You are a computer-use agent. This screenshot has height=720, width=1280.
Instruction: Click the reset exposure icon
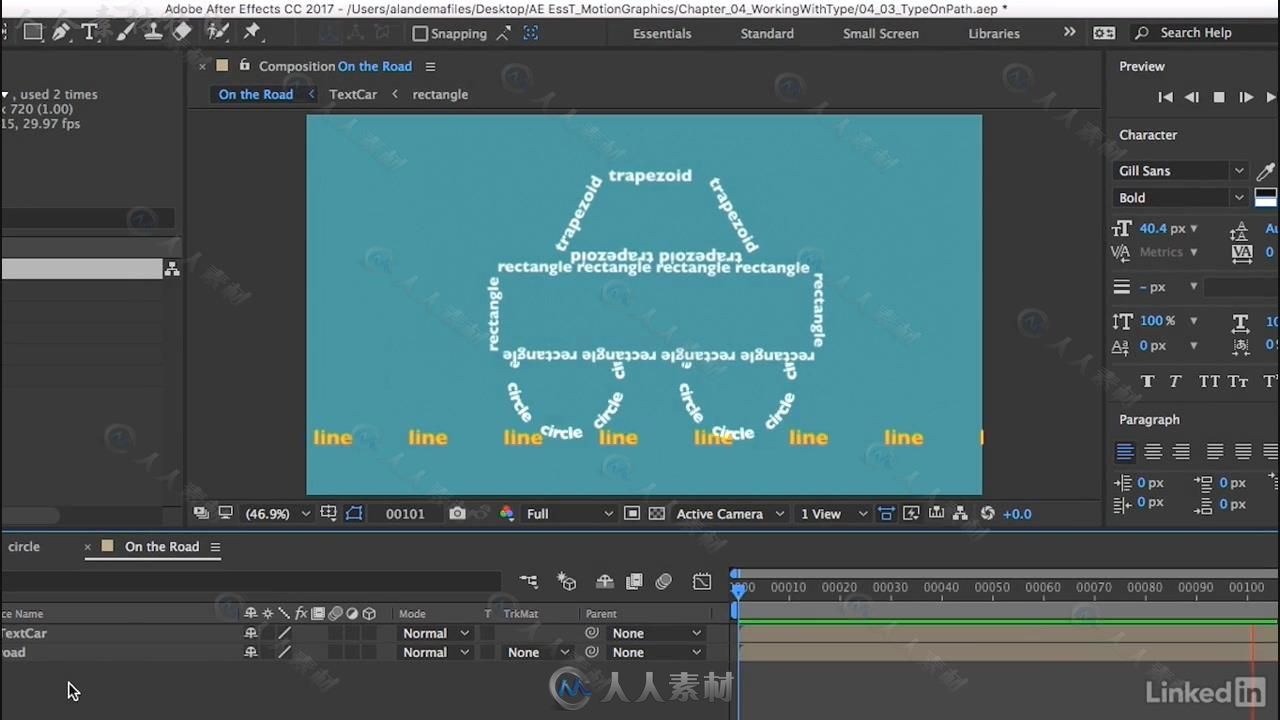(988, 513)
